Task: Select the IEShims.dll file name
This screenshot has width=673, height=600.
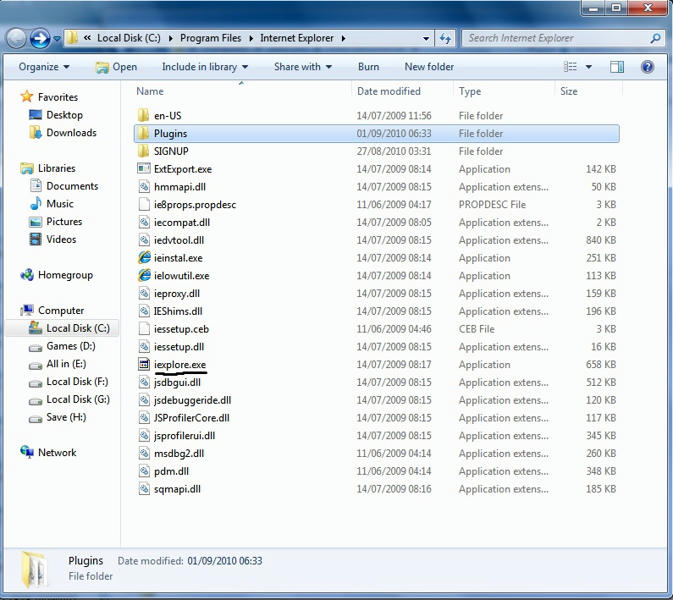Action: [178, 311]
